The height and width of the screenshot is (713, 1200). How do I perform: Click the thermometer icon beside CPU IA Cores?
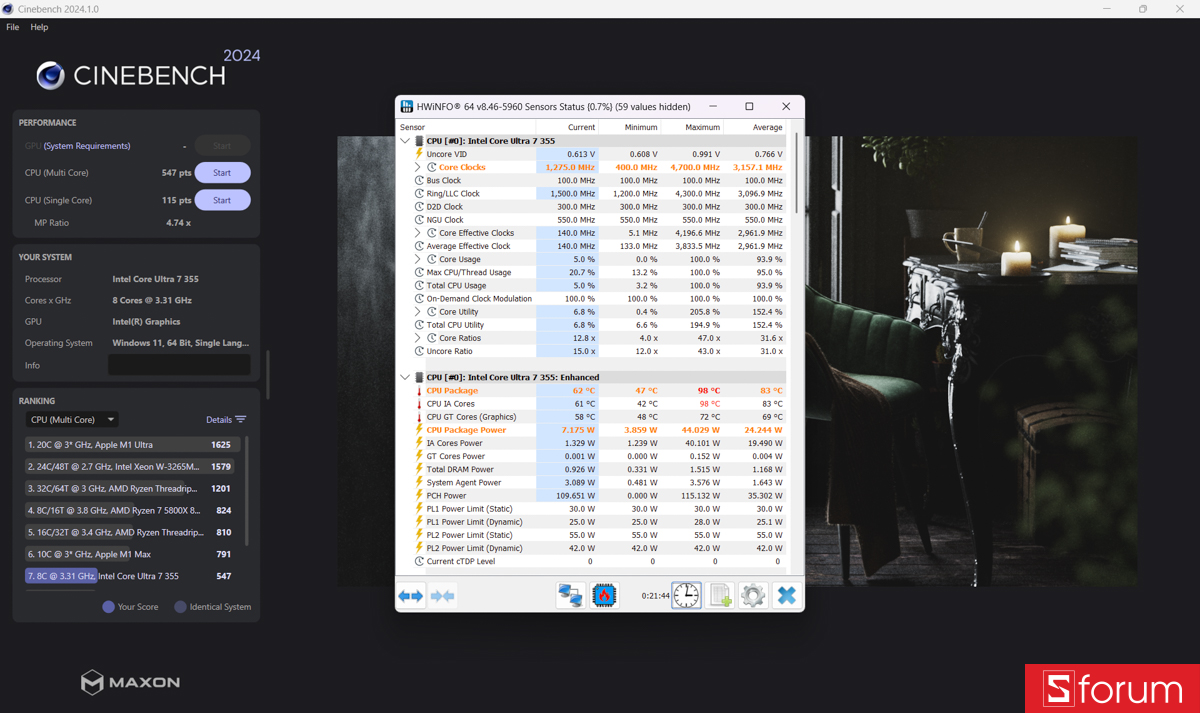coord(420,403)
